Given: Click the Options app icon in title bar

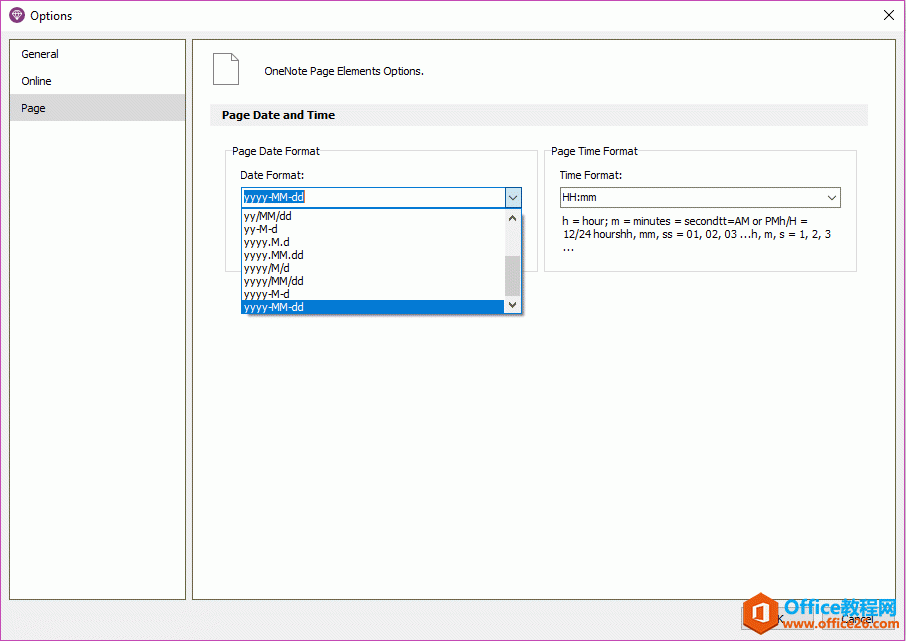Looking at the screenshot, I should point(16,15).
